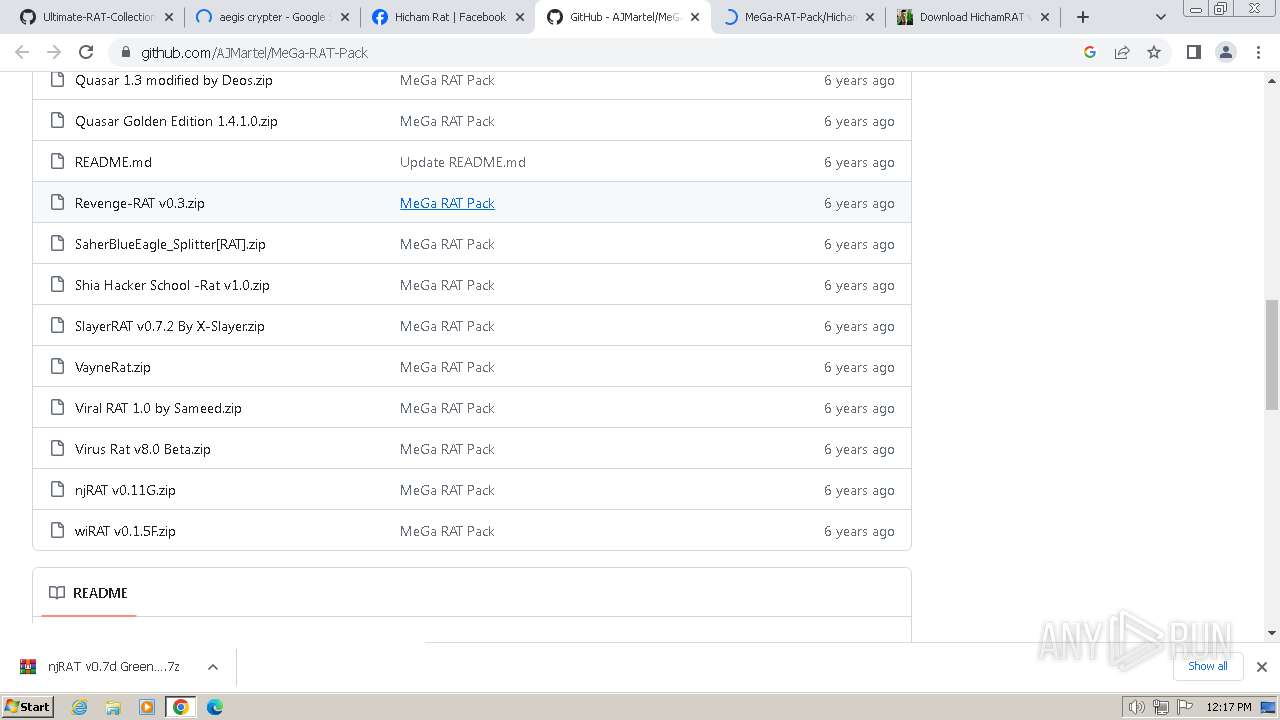Close the downloads bar
Screen dimensions: 1280x720
(x=1261, y=667)
